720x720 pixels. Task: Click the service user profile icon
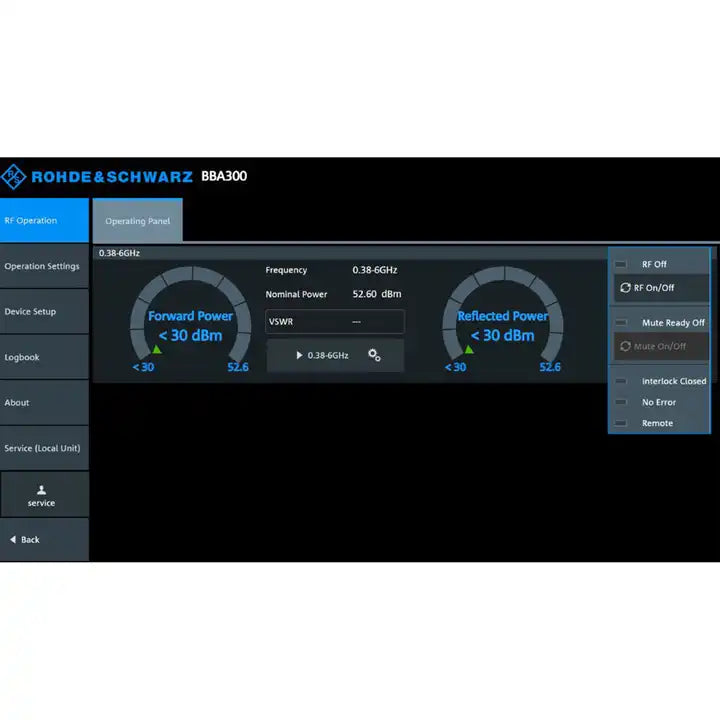pos(41,490)
